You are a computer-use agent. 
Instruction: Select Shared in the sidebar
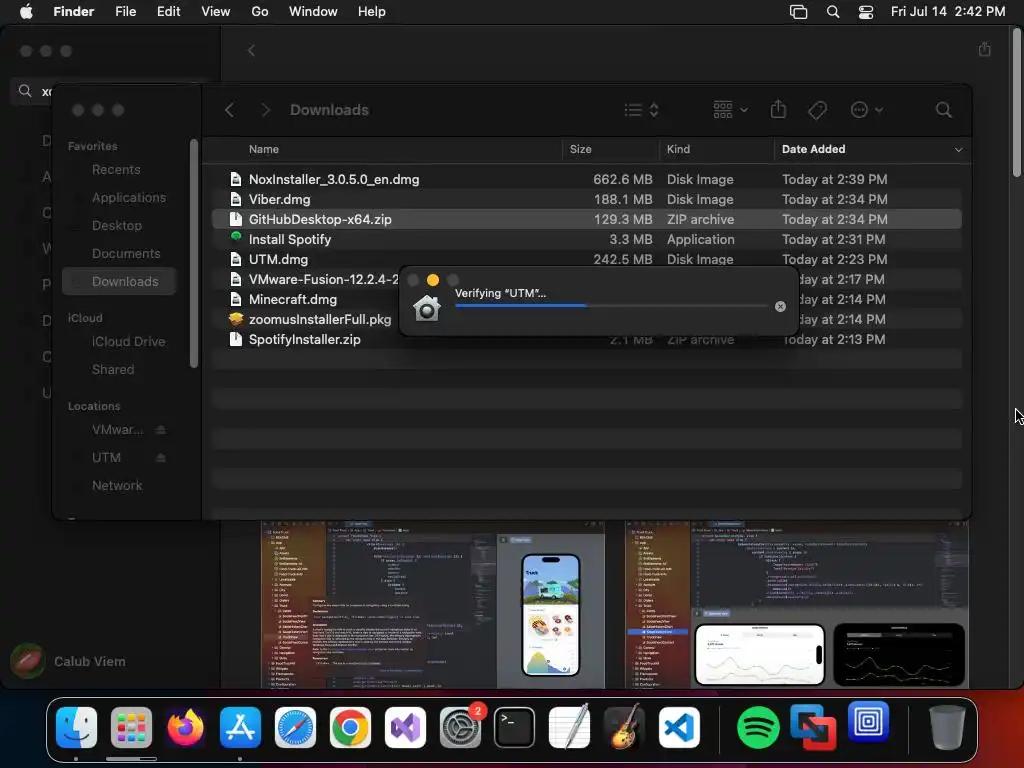click(x=118, y=370)
